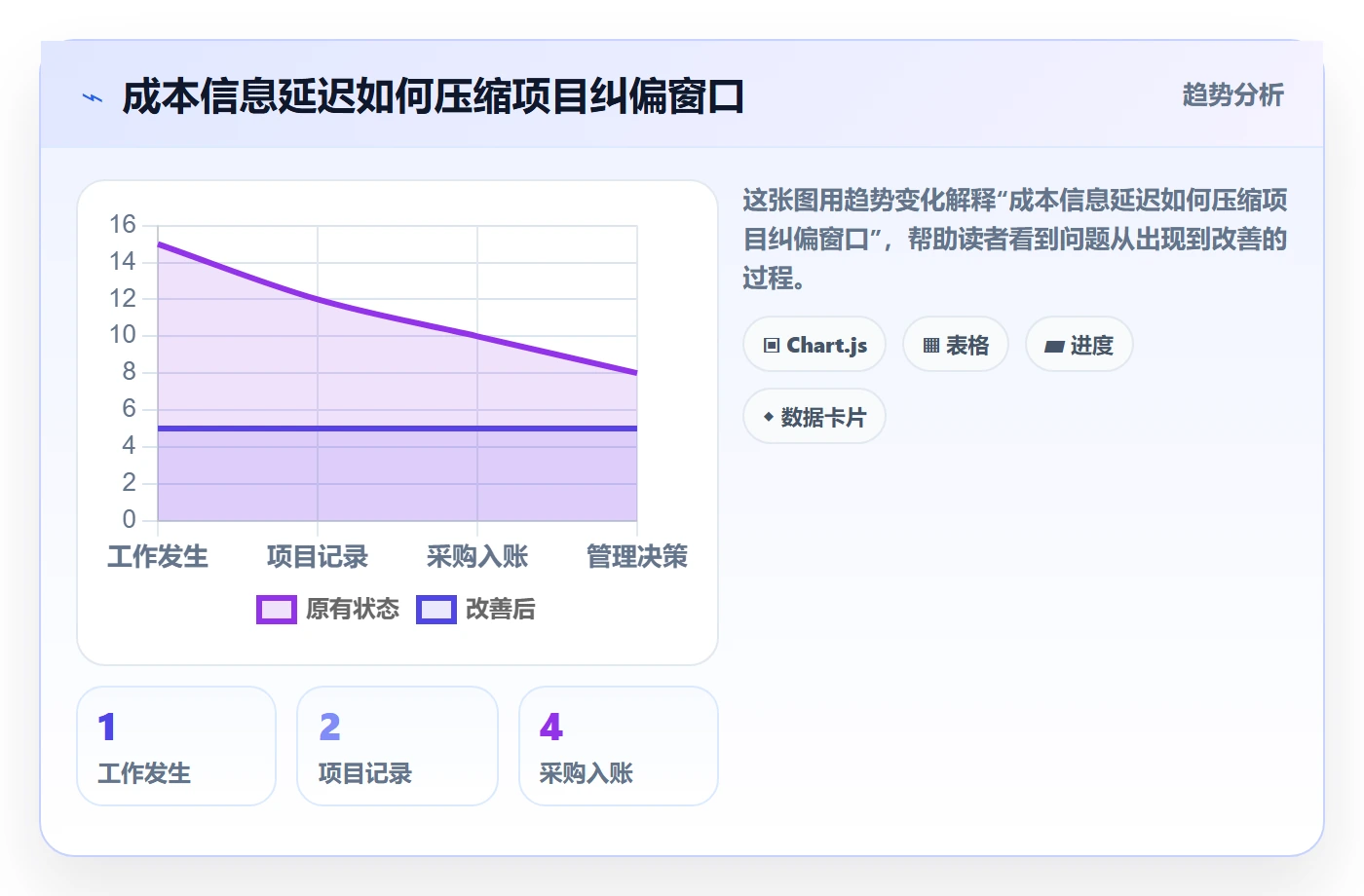Select the 进度 tag chip
This screenshot has height=896, width=1364.
(x=1080, y=345)
